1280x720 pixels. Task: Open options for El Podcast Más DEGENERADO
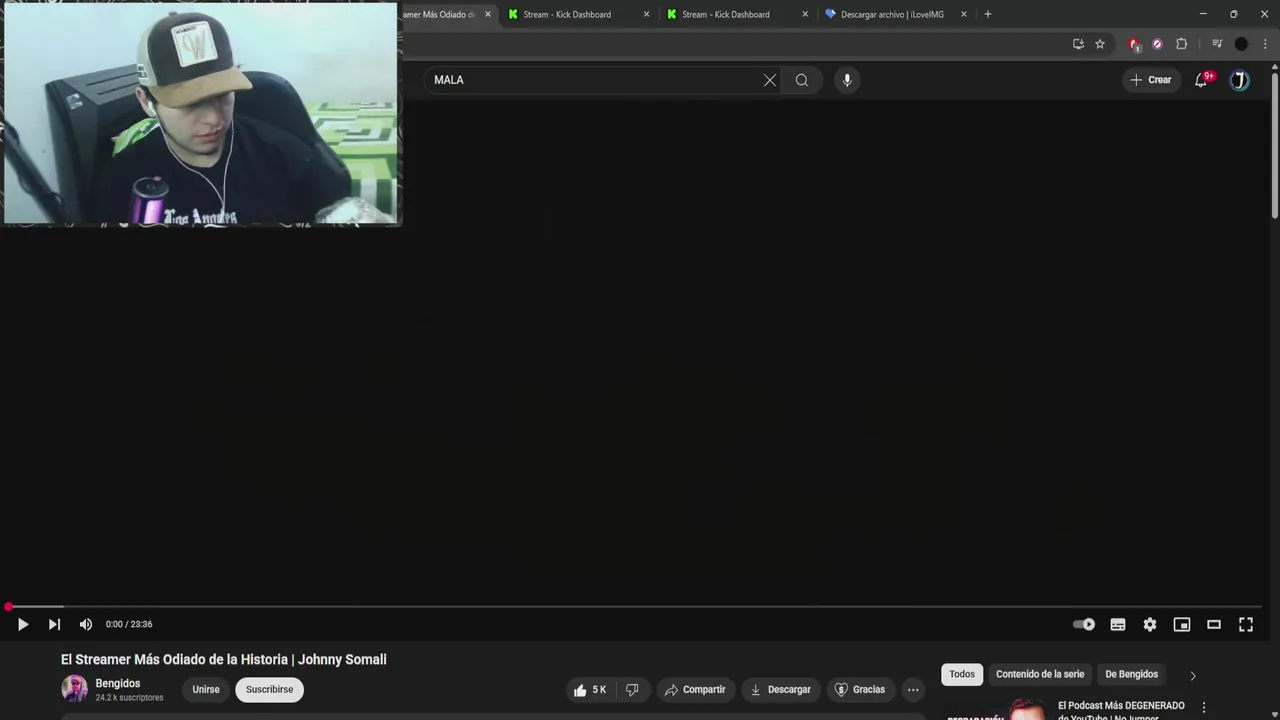pyautogui.click(x=1204, y=707)
